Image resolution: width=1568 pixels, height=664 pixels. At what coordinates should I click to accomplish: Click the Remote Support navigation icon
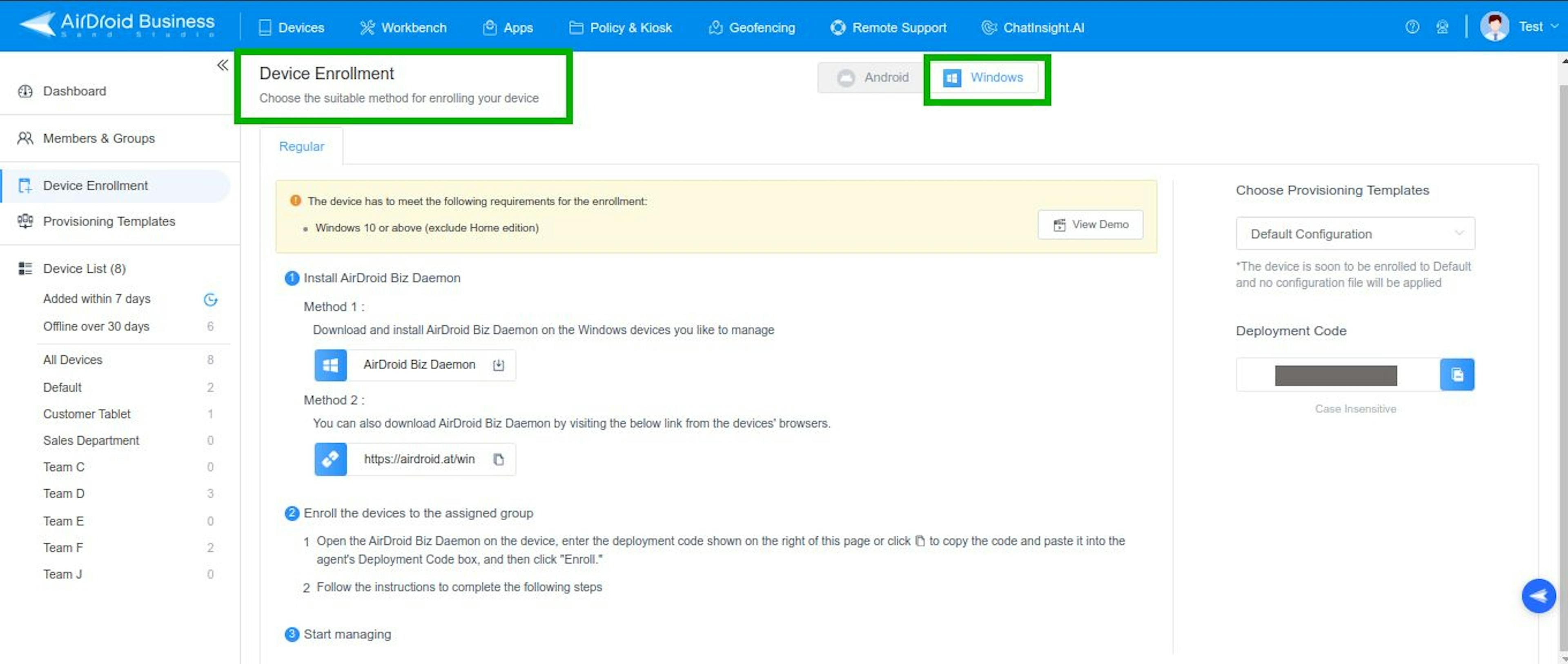836,27
